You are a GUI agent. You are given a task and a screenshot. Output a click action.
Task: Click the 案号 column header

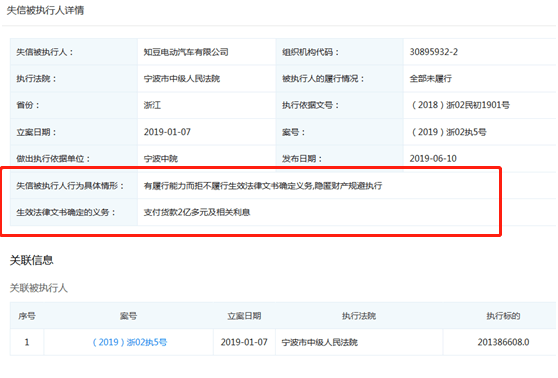[128, 316]
